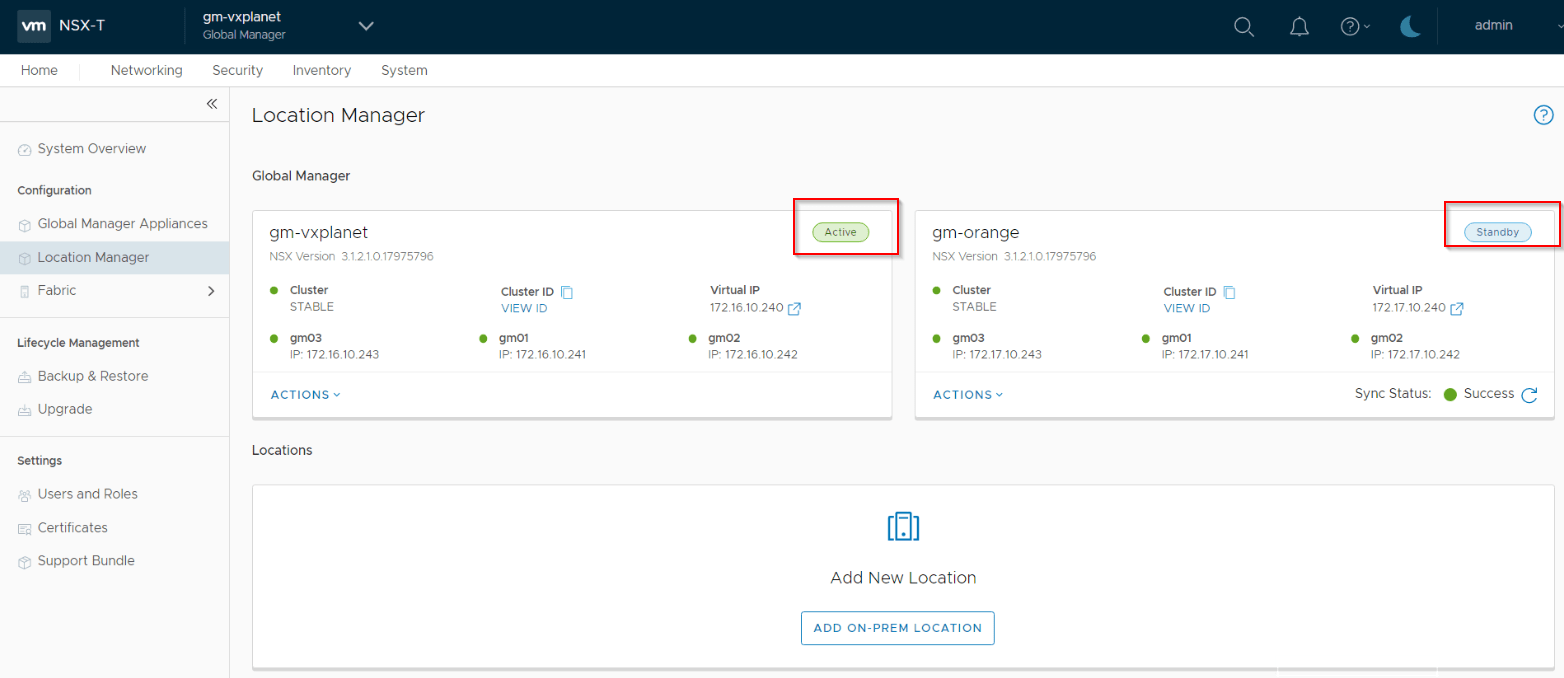
Task: Click the Certificates sidebar icon
Action: click(x=25, y=529)
